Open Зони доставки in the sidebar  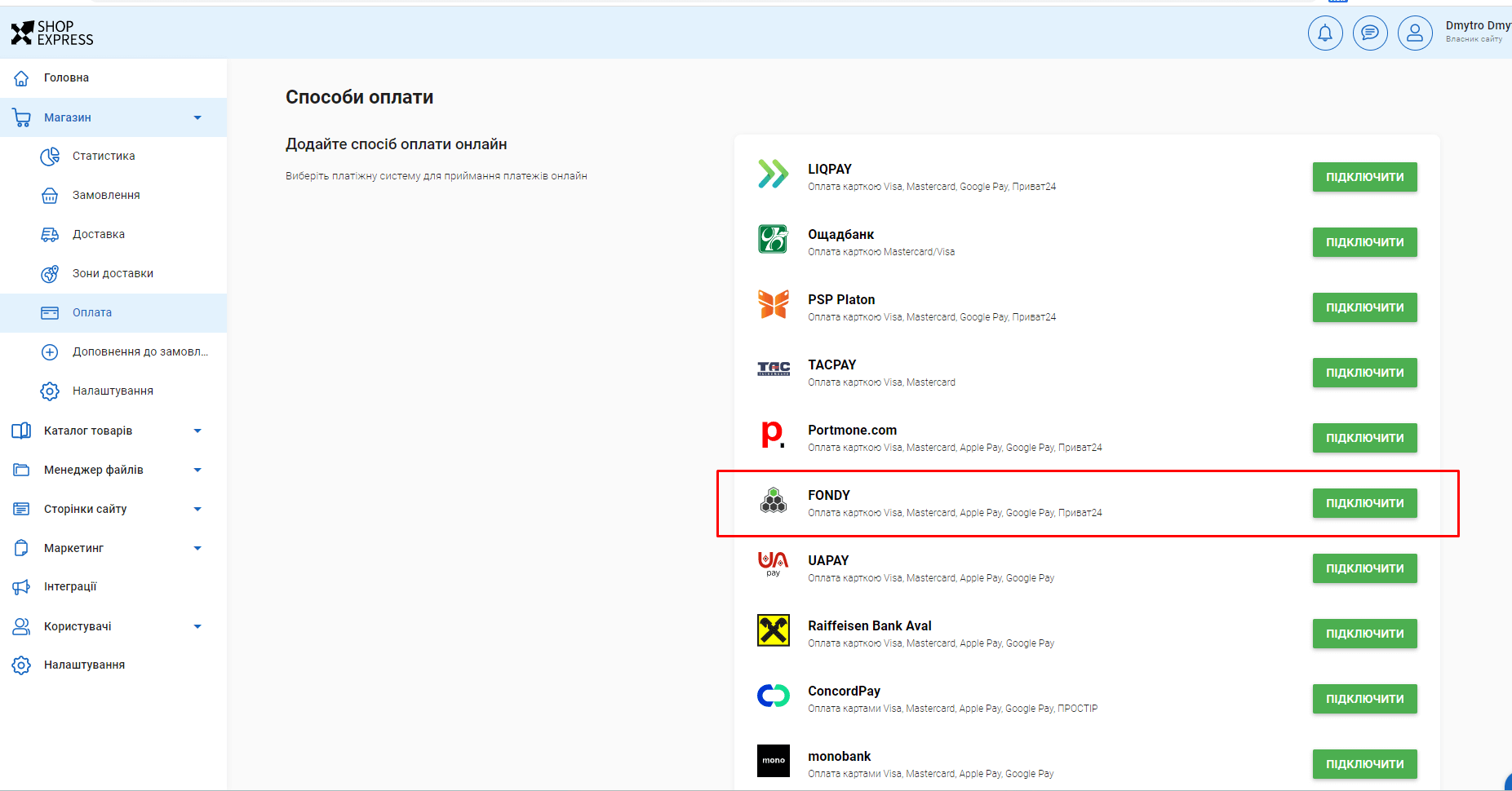click(x=113, y=273)
